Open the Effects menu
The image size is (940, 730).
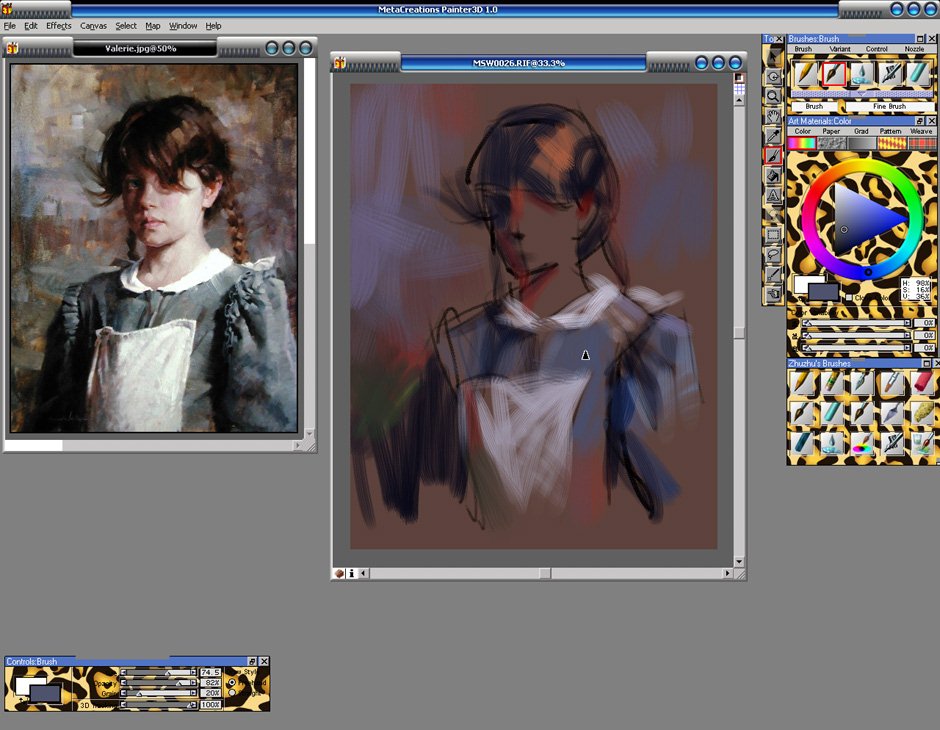coord(59,26)
